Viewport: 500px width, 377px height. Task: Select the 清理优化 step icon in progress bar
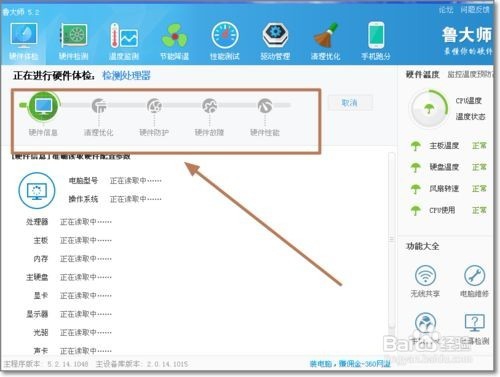[99, 105]
